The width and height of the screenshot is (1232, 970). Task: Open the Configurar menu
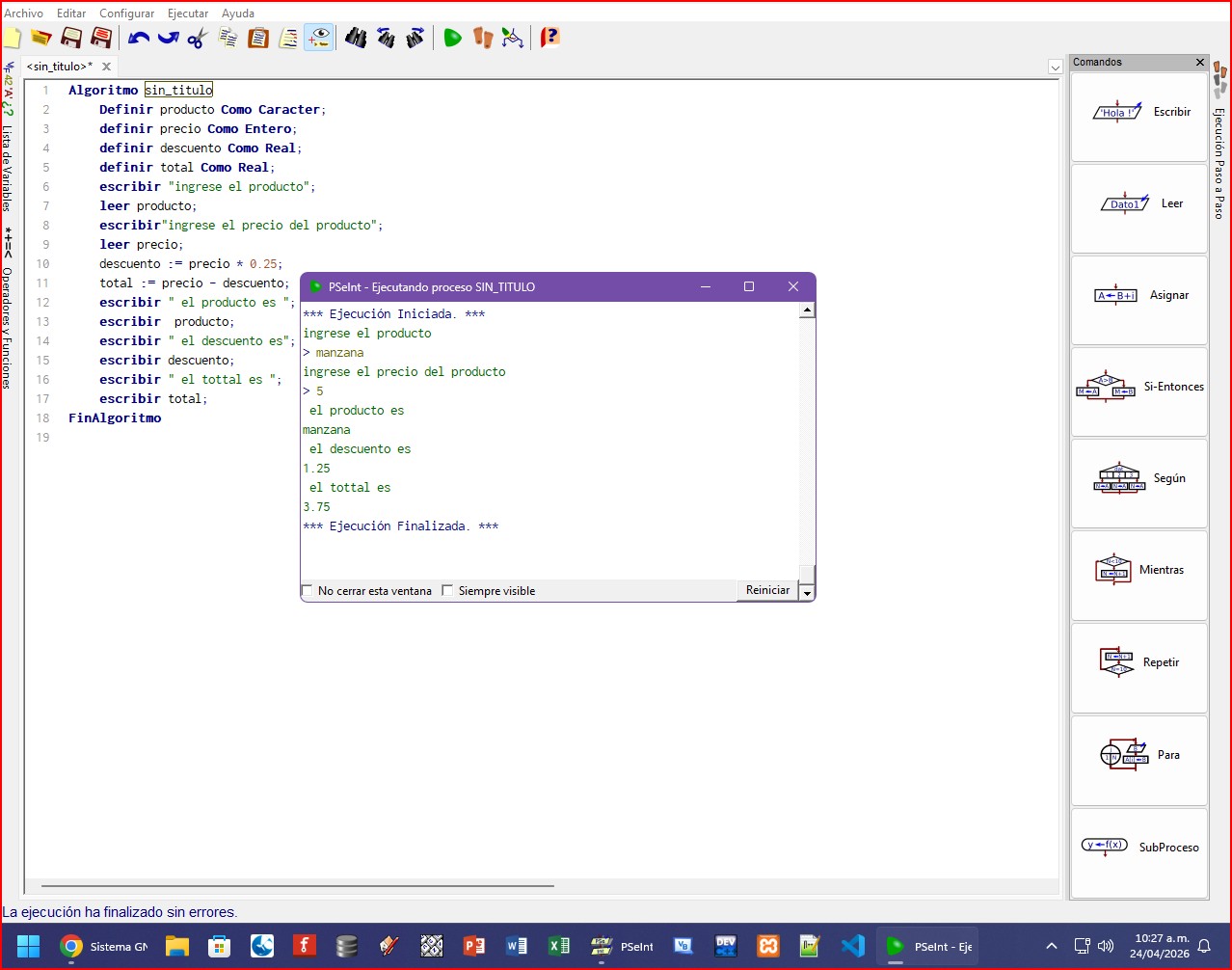point(126,13)
